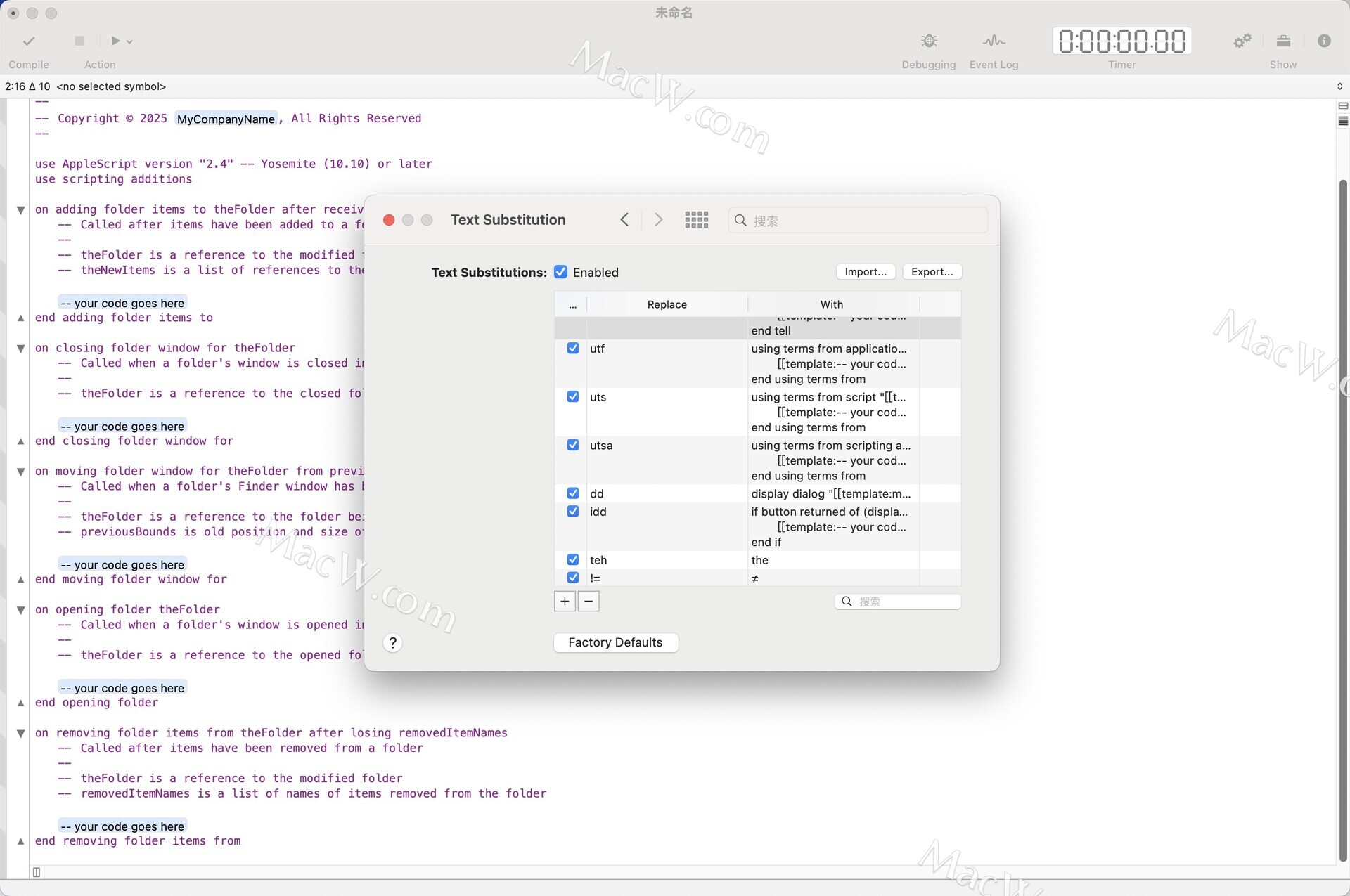Collapse the closing folder window handler

click(20, 349)
